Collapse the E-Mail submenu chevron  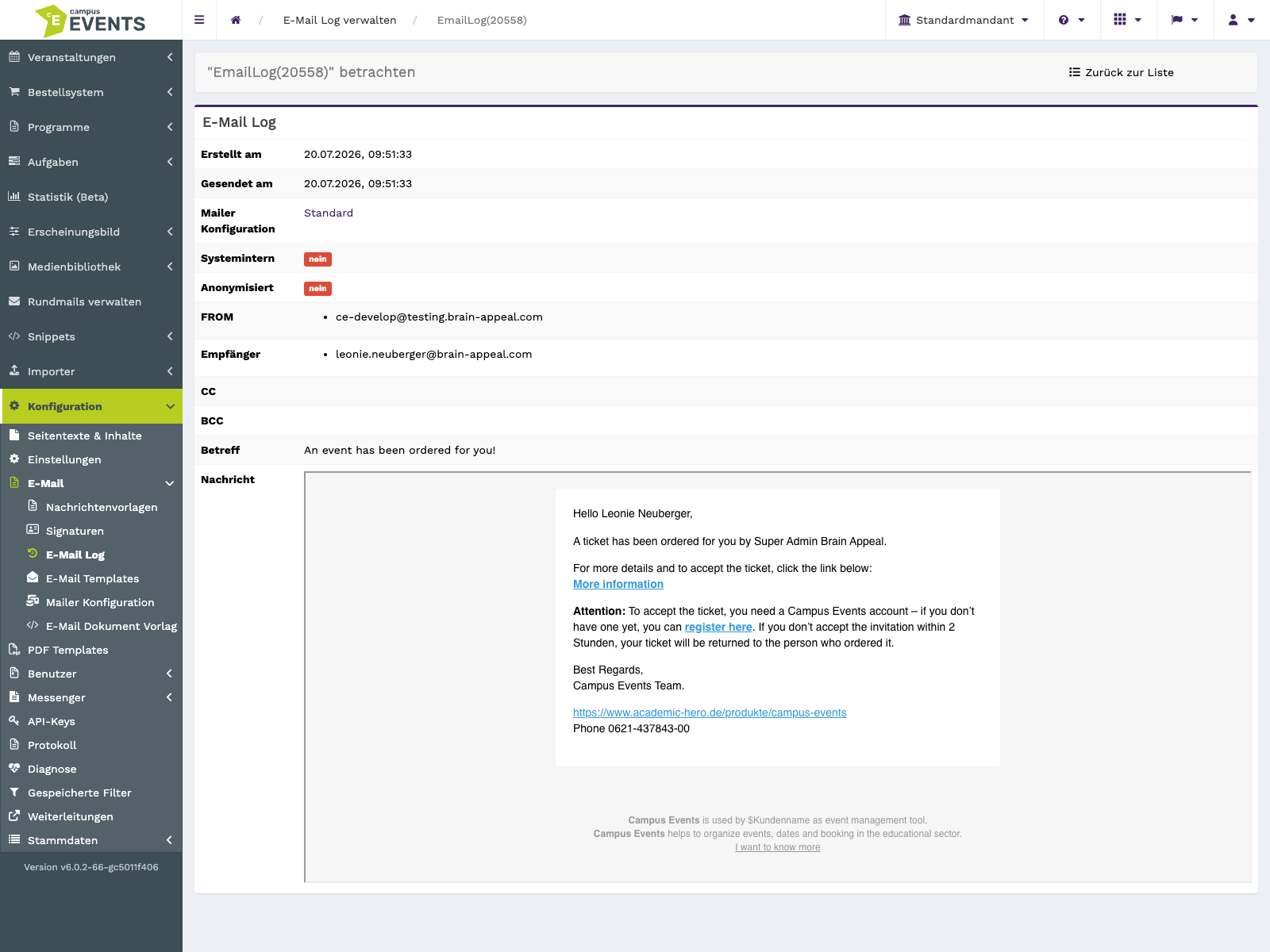[170, 483]
